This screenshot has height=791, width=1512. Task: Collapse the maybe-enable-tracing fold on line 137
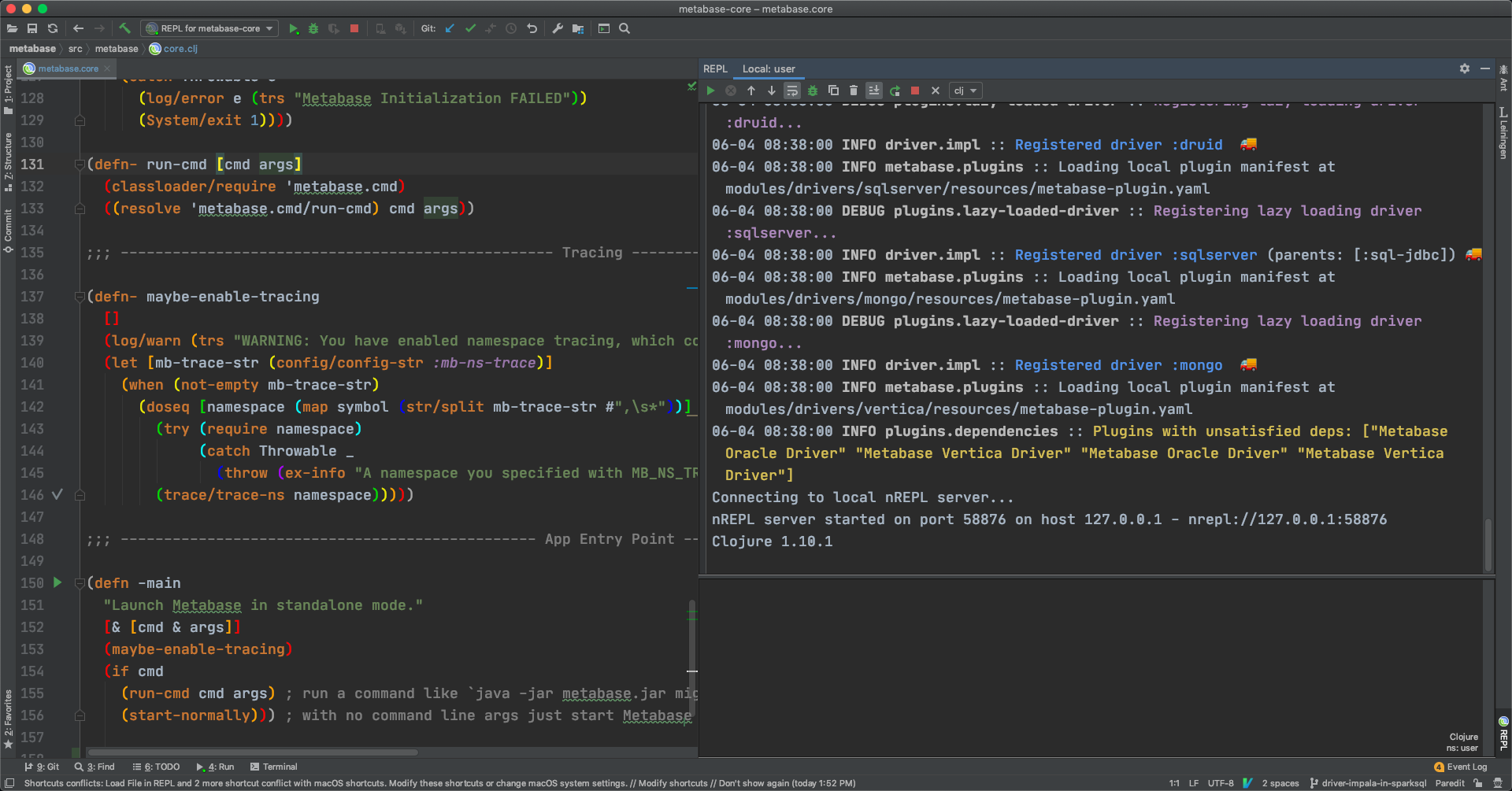[80, 297]
